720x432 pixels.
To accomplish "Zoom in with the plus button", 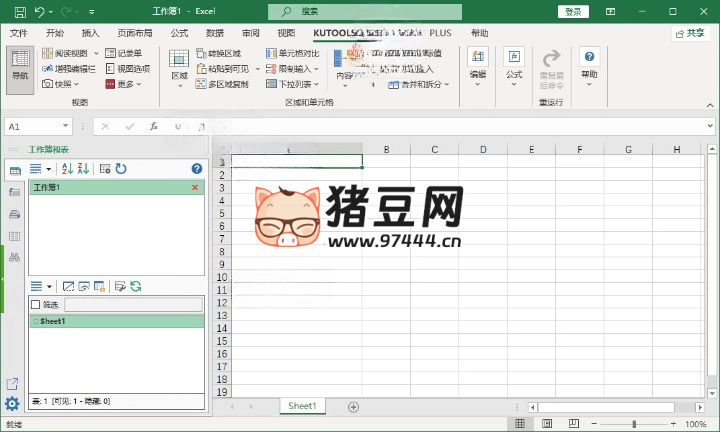I will point(673,424).
